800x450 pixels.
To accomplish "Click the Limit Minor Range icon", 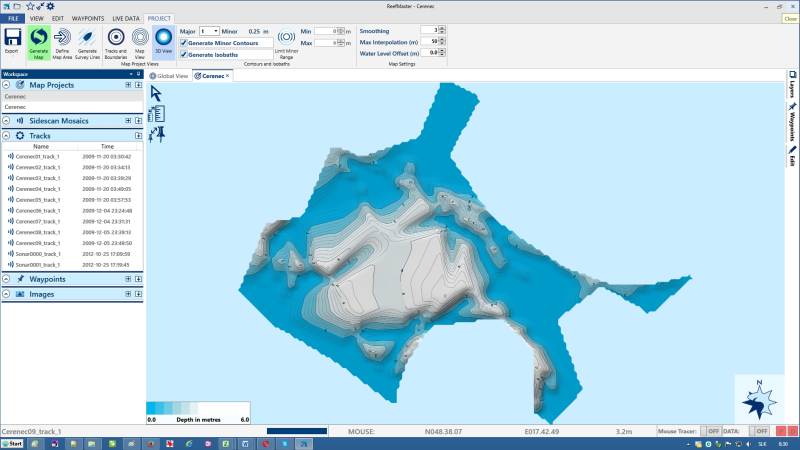I will [x=286, y=39].
